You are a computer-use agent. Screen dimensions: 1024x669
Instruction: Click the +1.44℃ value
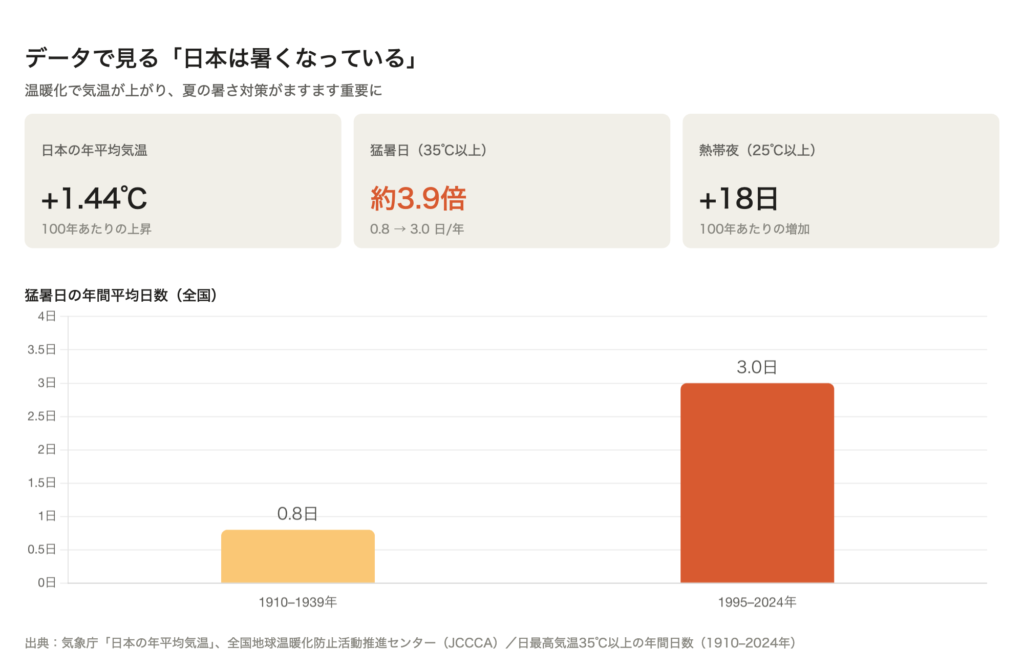tap(95, 198)
